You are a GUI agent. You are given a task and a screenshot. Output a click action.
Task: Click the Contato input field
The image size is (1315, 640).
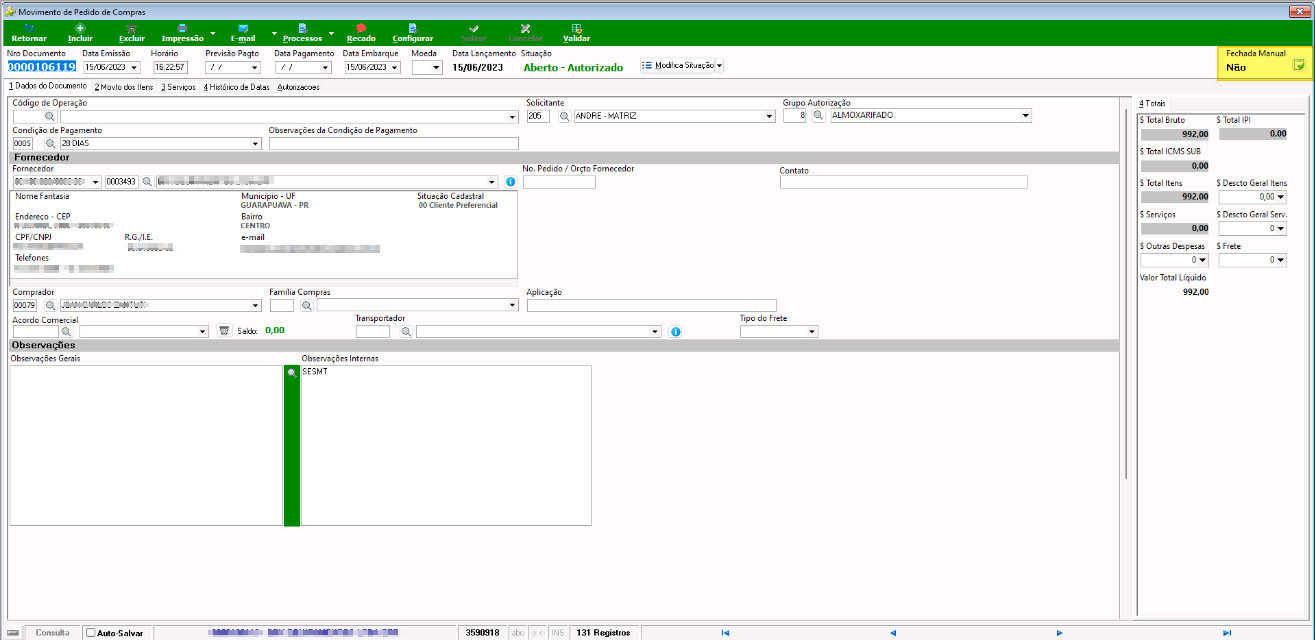(x=904, y=182)
